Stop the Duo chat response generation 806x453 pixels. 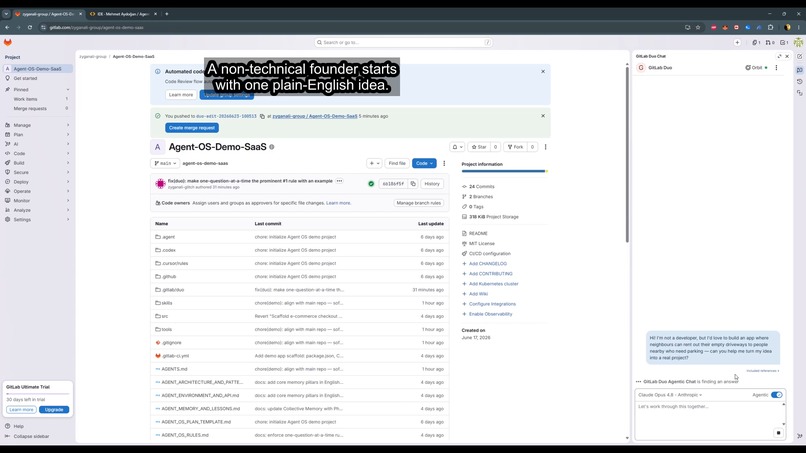tap(778, 433)
